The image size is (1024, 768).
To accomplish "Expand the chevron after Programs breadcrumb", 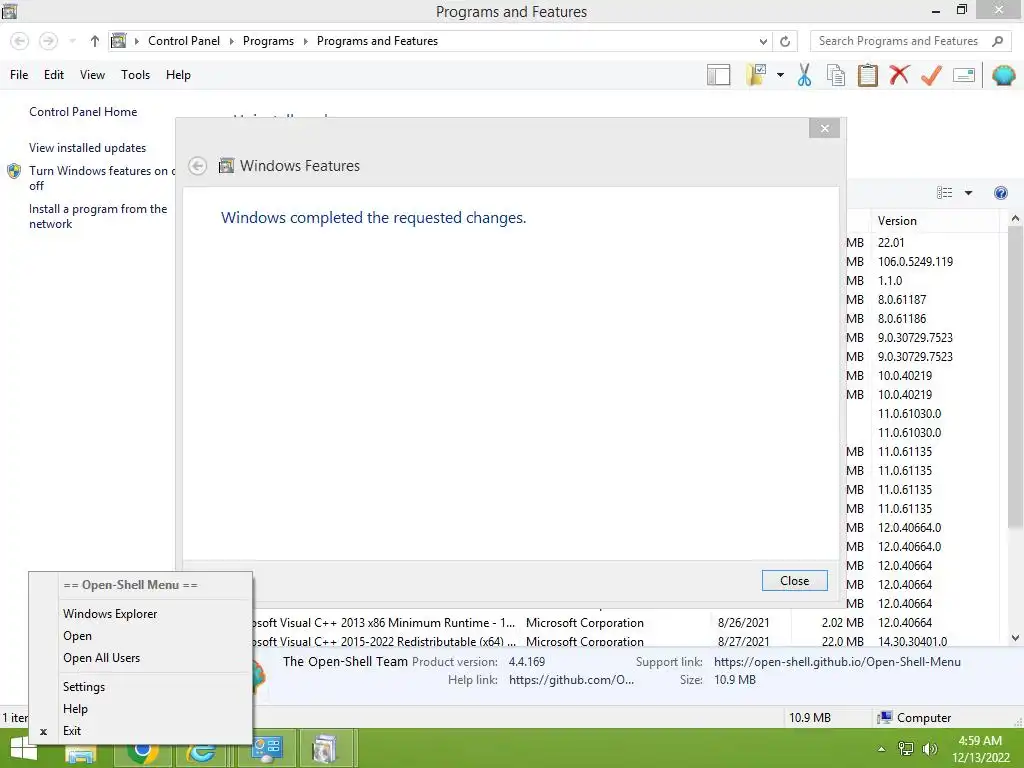I will pos(305,41).
